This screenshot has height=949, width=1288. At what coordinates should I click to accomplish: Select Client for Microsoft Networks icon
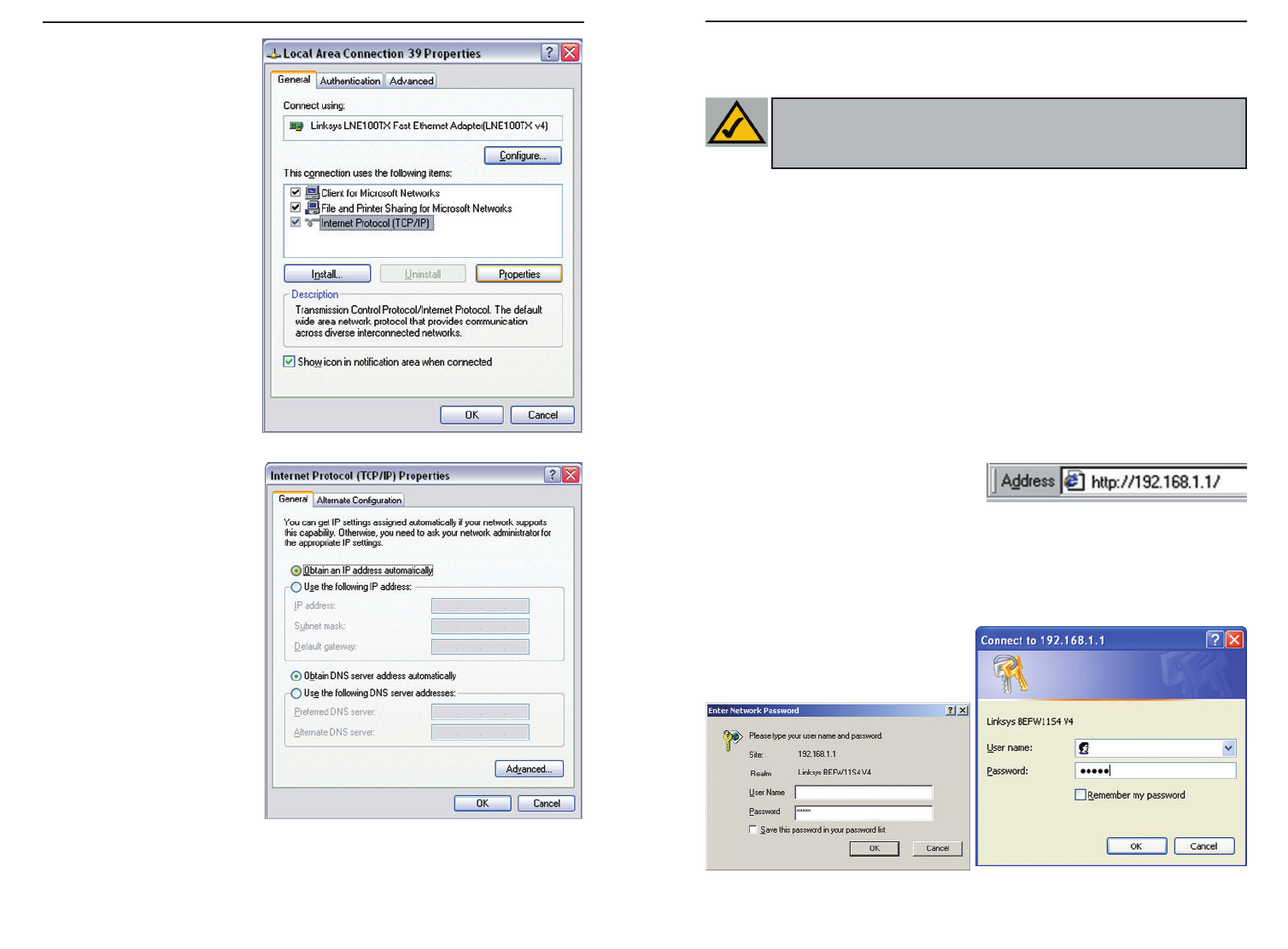click(313, 193)
